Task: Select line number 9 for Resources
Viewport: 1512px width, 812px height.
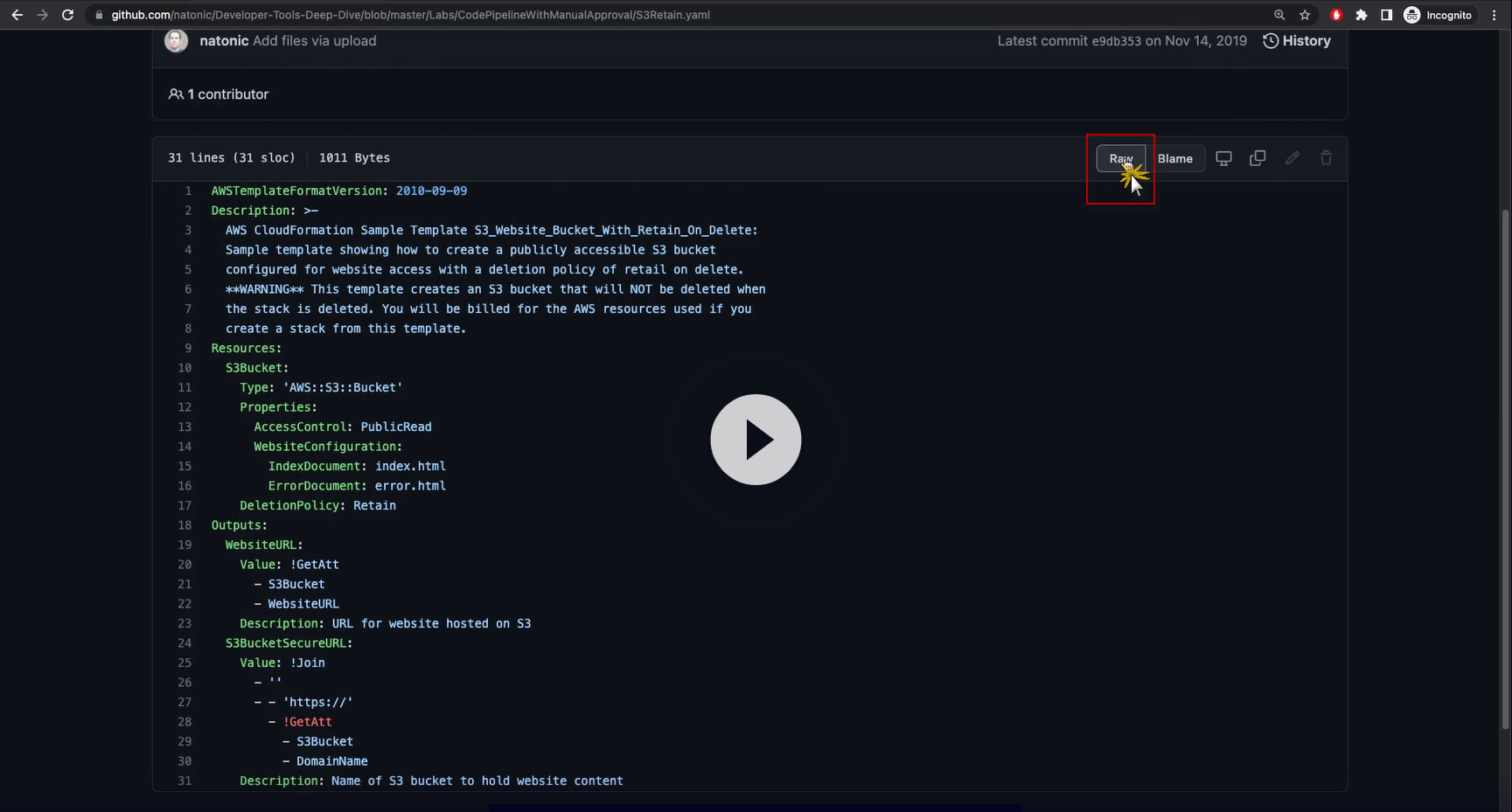Action: [188, 348]
